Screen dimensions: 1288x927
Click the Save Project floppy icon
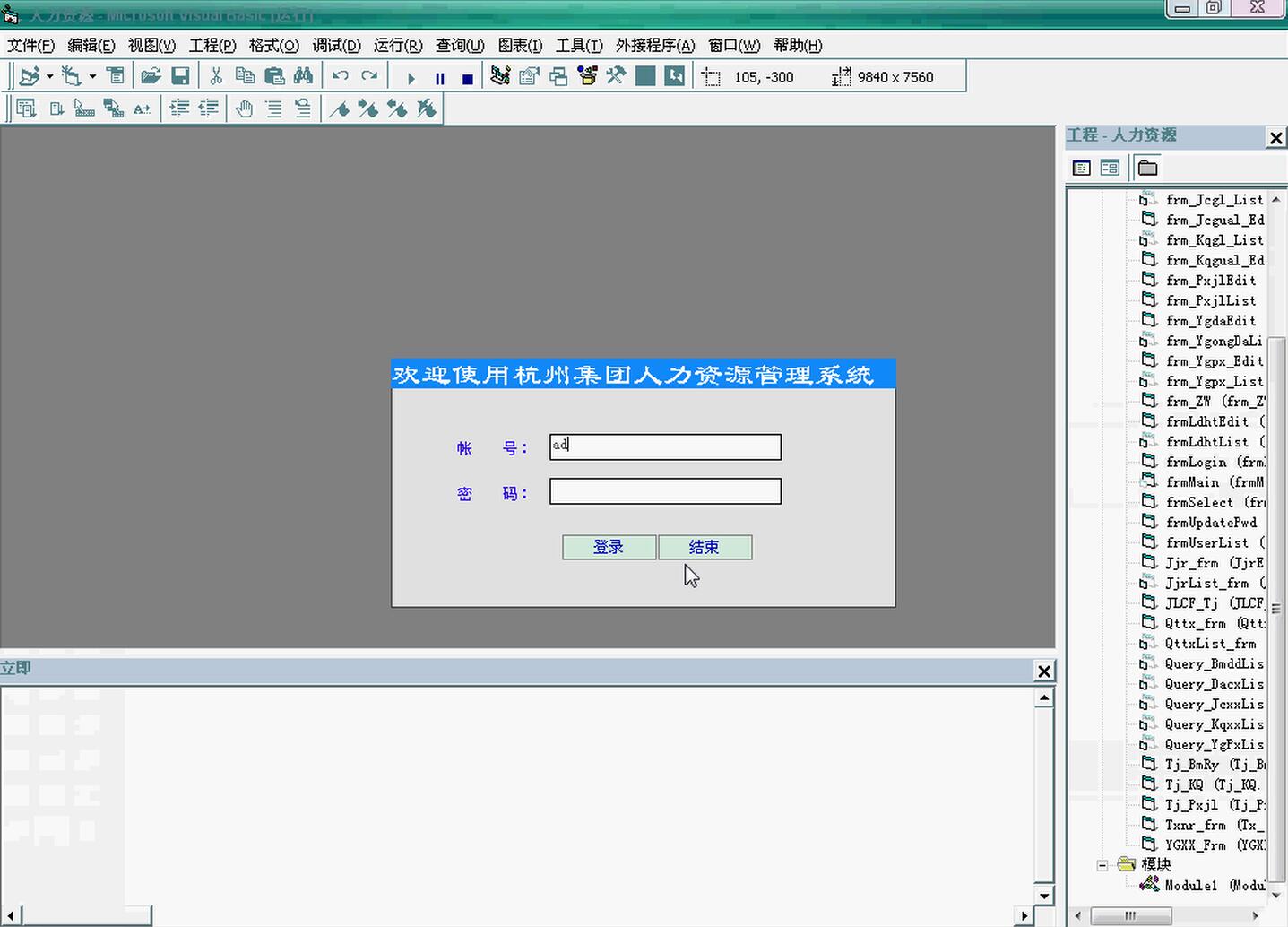tap(180, 77)
